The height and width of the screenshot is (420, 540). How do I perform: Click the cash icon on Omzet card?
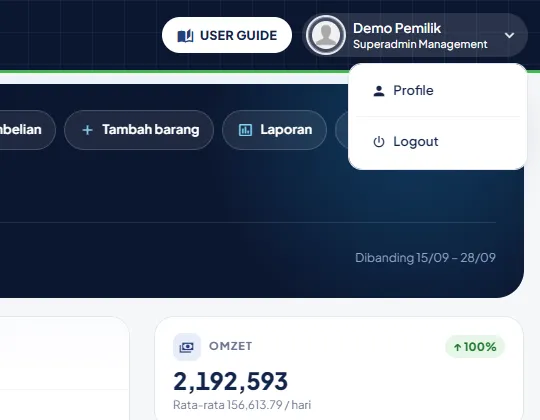[187, 347]
